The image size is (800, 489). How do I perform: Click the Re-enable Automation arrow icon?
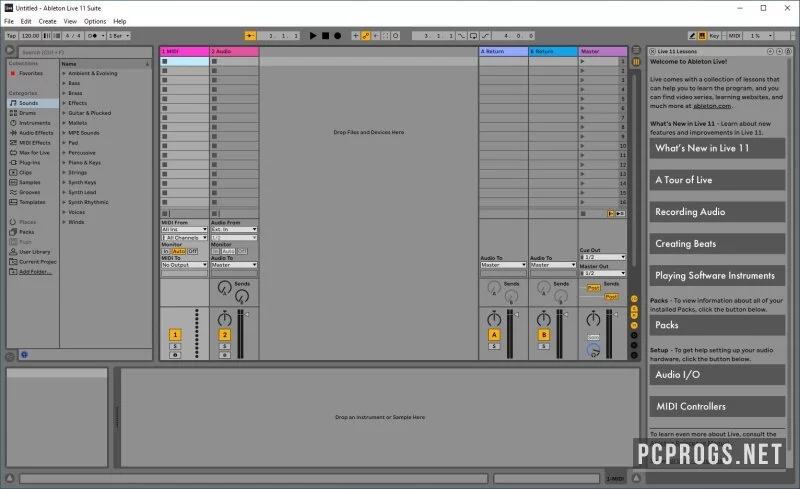point(376,36)
